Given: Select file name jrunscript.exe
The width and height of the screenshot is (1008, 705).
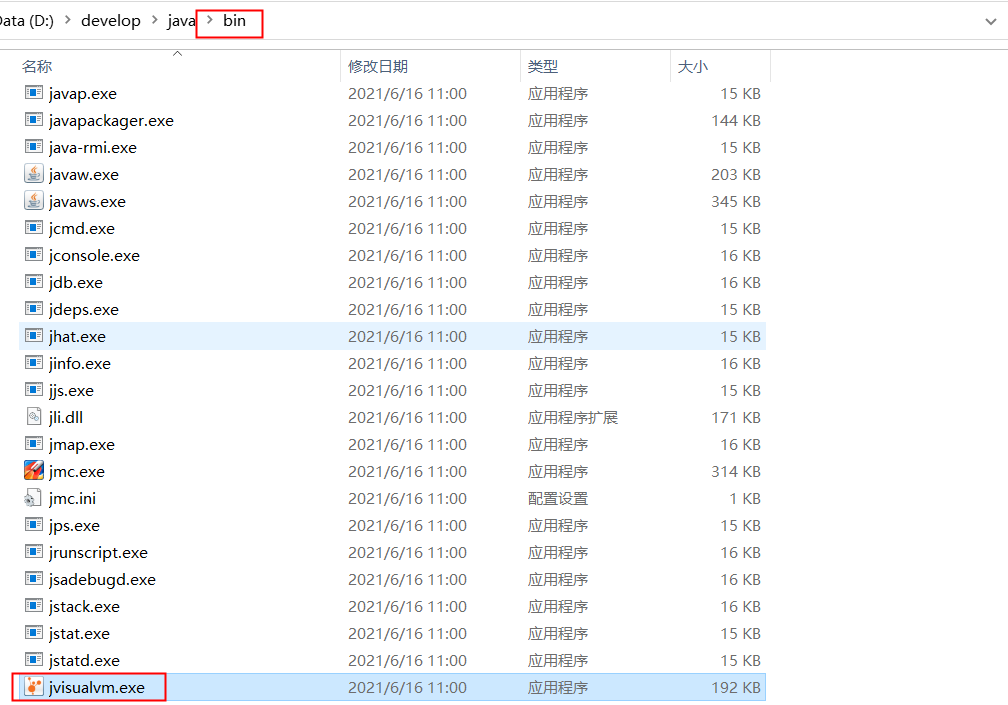Looking at the screenshot, I should click(x=98, y=553).
